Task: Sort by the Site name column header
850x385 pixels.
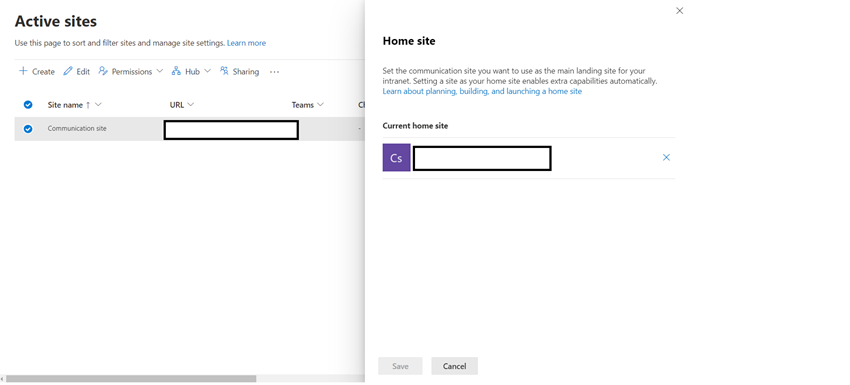Action: point(65,105)
